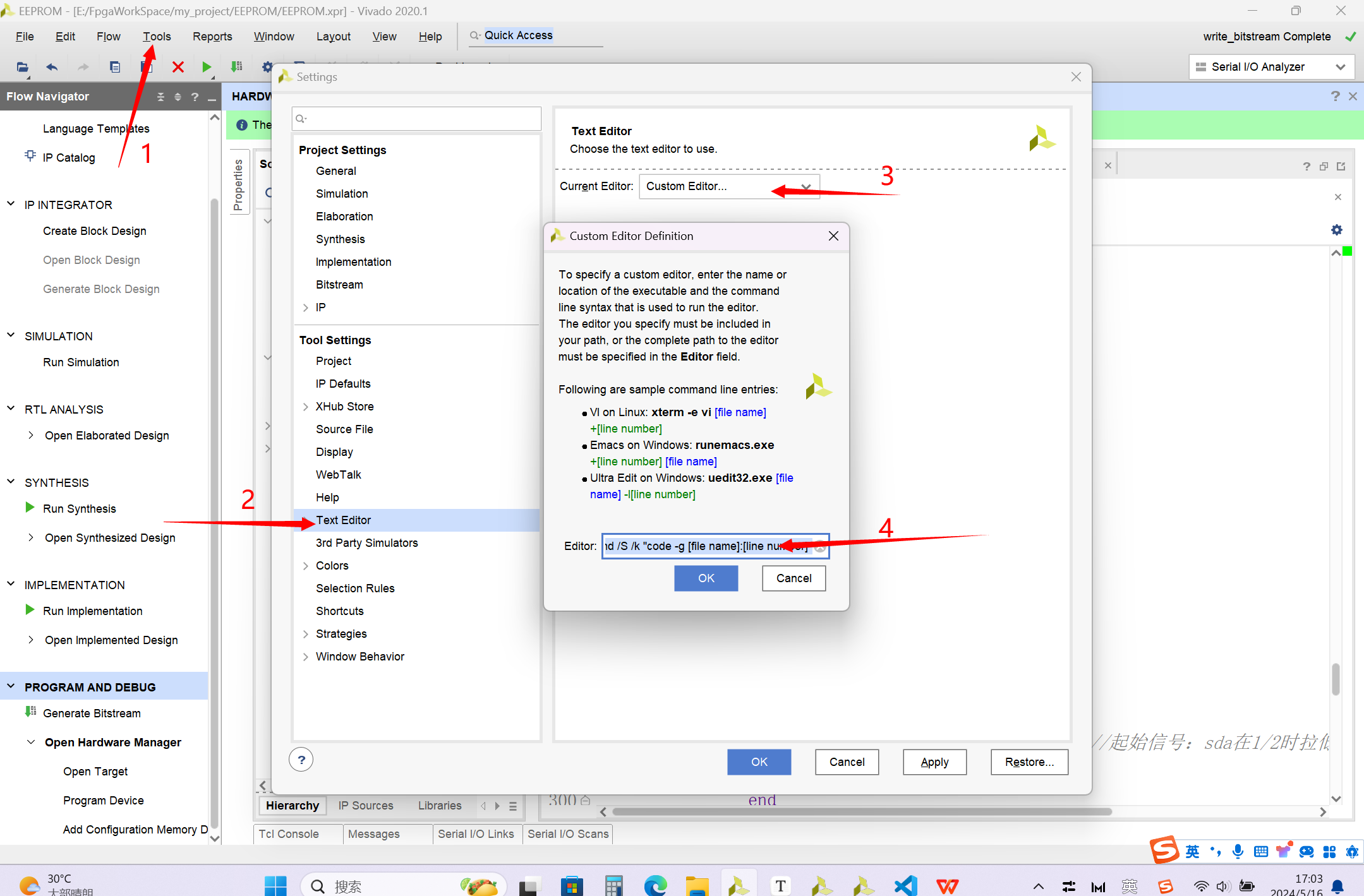This screenshot has height=896, width=1364.
Task: Click the gear icon in the right panel
Action: [1337, 230]
